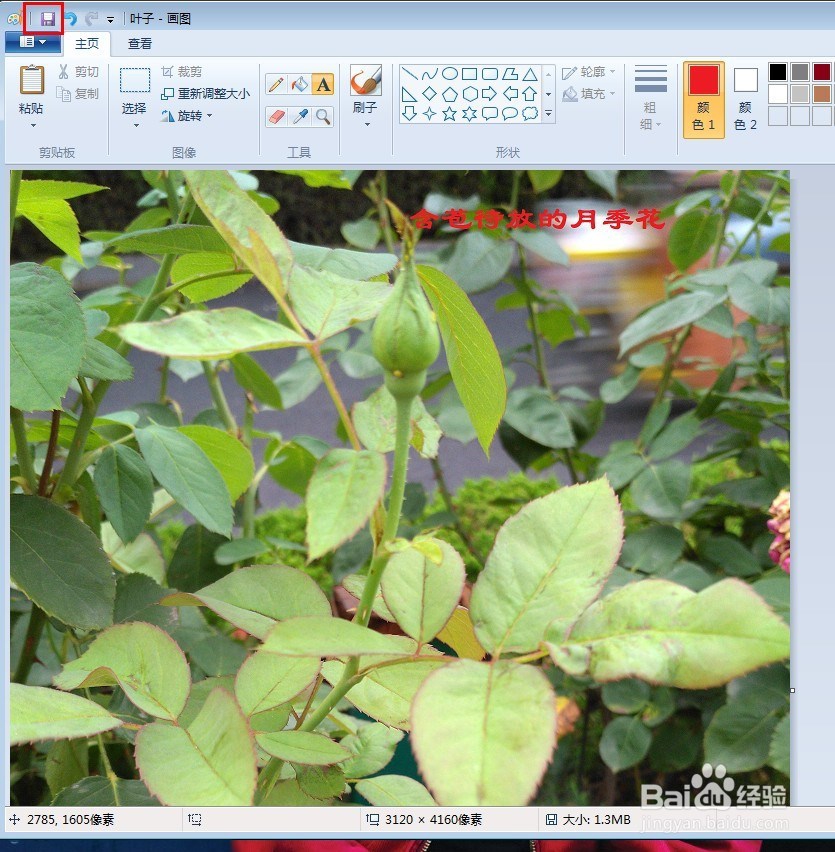Choose the Polygon shape
Screen dimensions: 835x852
tap(510, 74)
